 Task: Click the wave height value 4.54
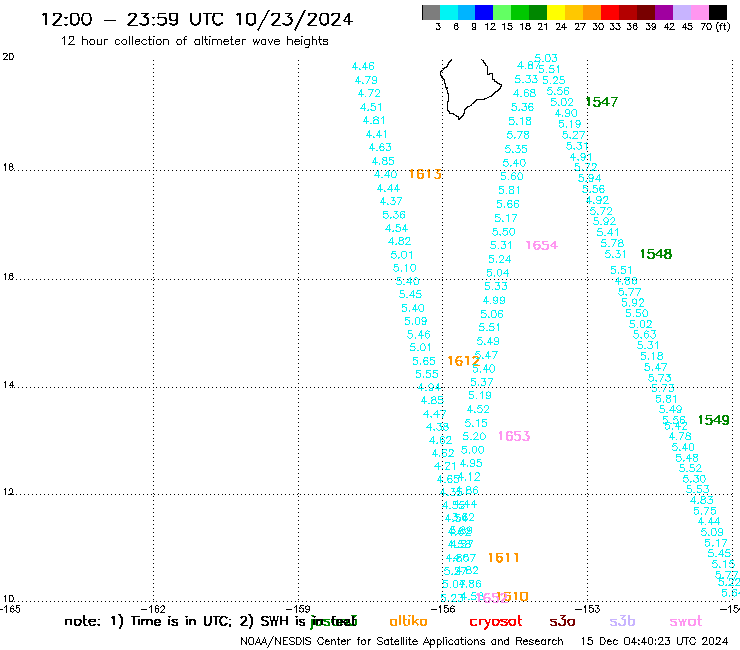coord(396,228)
